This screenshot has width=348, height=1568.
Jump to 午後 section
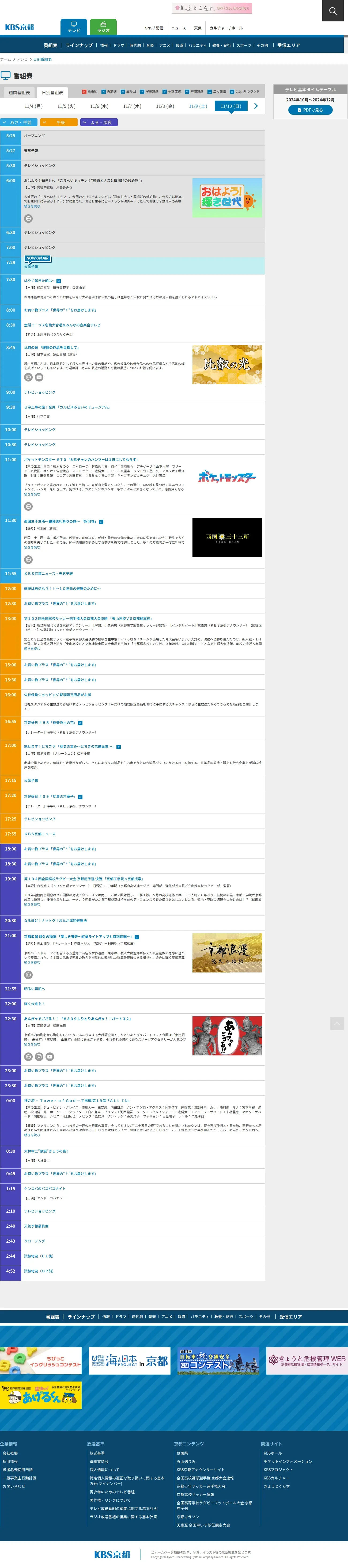click(59, 122)
